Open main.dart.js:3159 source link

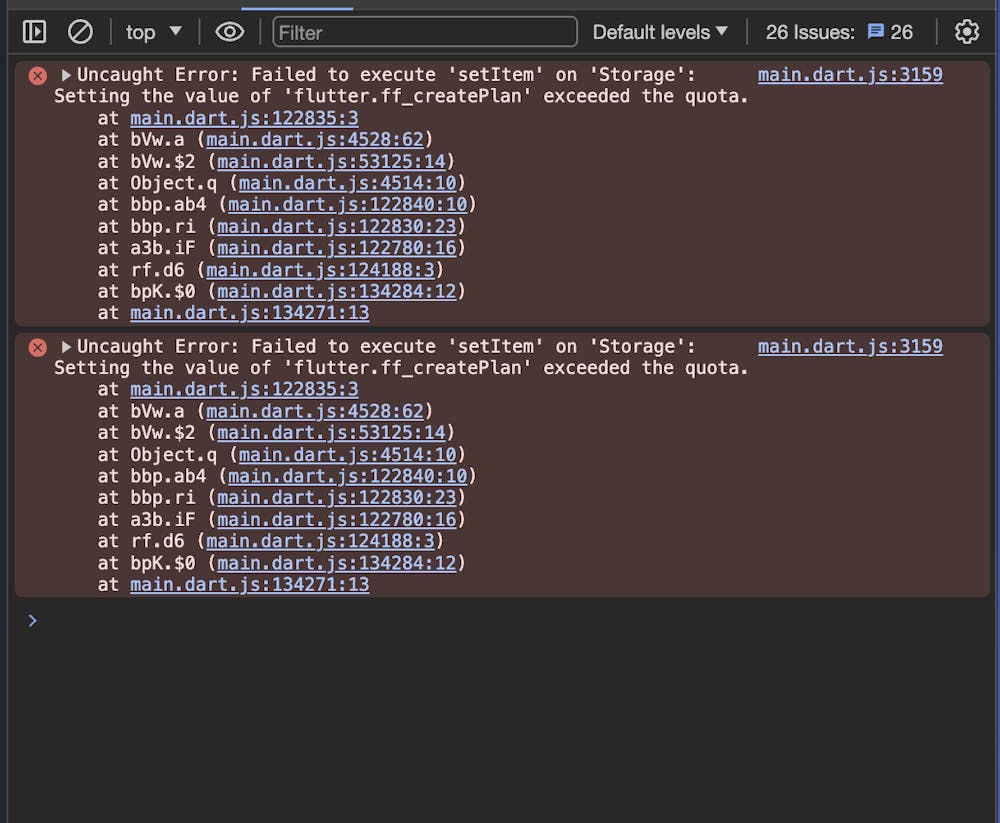850,74
